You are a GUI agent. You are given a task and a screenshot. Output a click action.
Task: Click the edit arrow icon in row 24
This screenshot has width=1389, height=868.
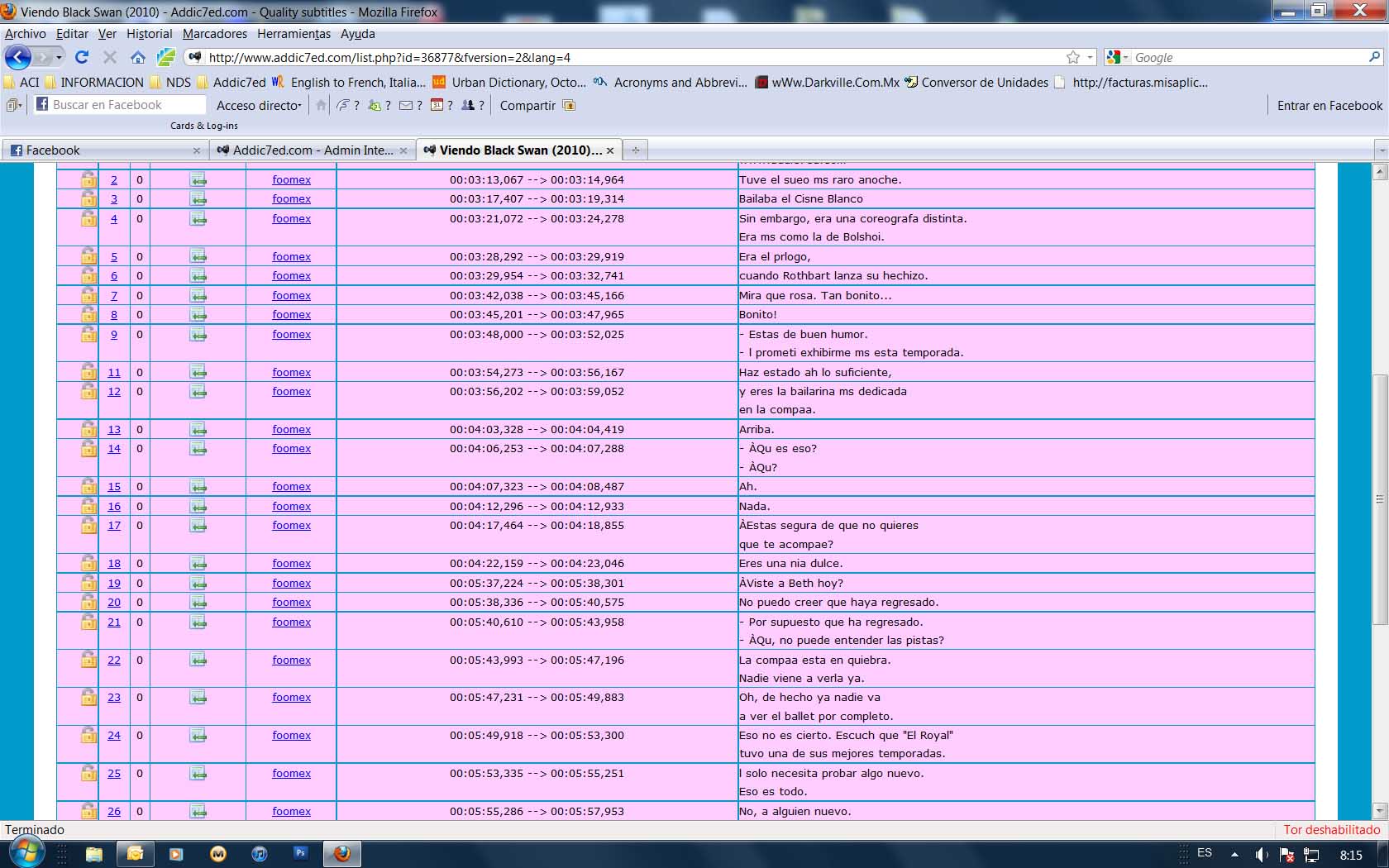[198, 735]
